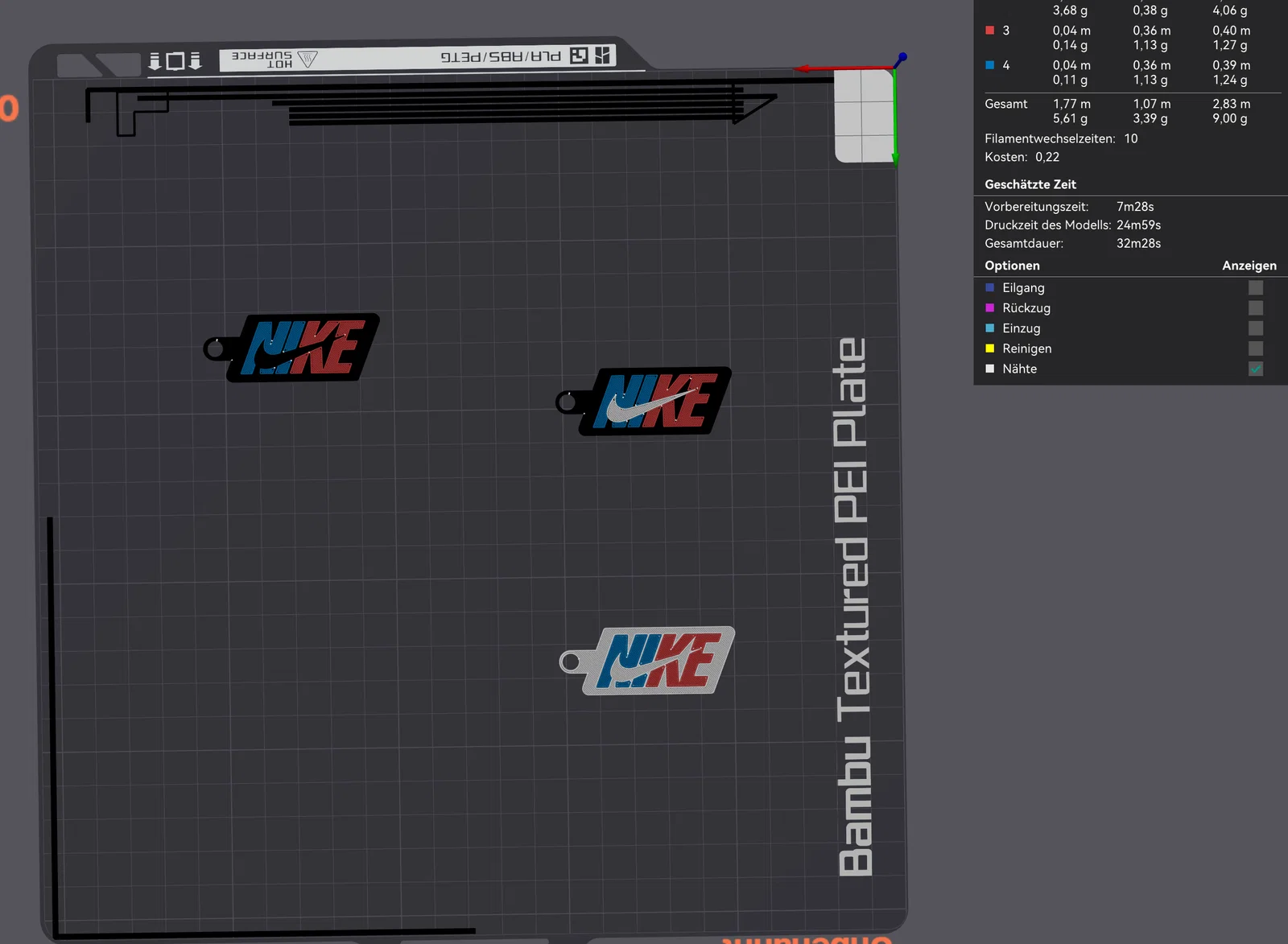Click the total weight value "9,00 g"

click(x=1230, y=118)
